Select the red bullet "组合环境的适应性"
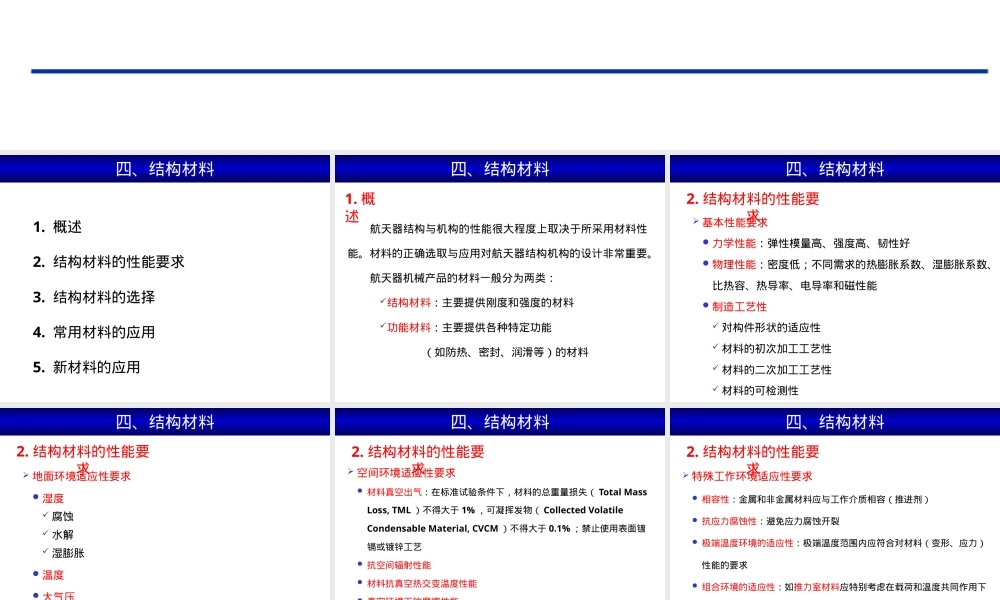The width and height of the screenshot is (1000, 600). [x=738, y=587]
